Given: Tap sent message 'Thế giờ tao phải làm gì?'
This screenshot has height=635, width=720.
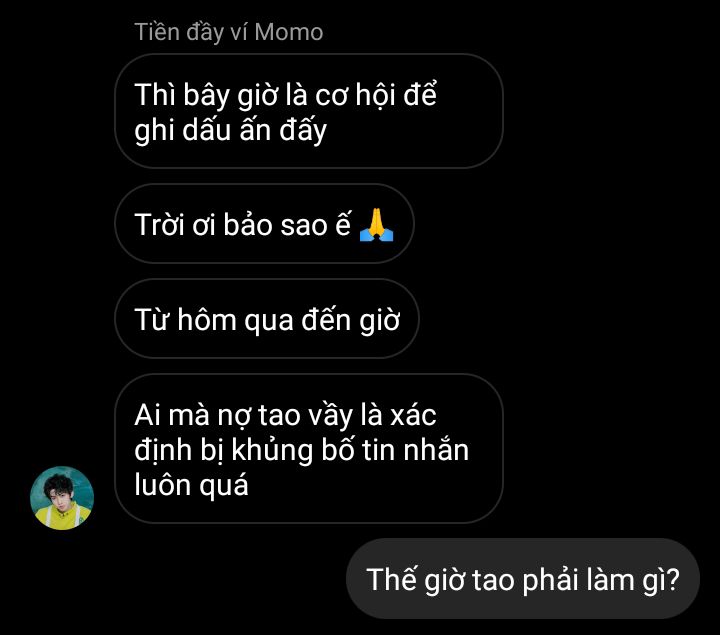Looking at the screenshot, I should [x=523, y=579].
